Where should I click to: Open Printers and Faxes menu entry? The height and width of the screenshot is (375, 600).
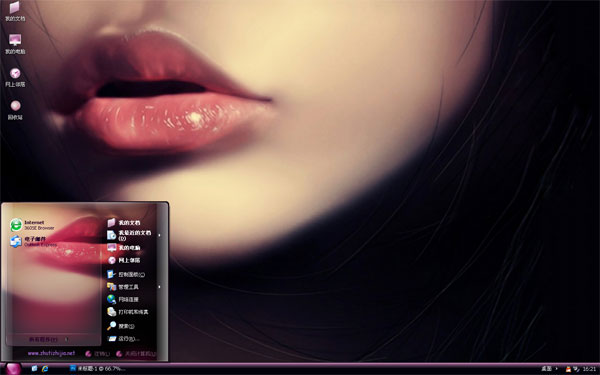(127, 312)
